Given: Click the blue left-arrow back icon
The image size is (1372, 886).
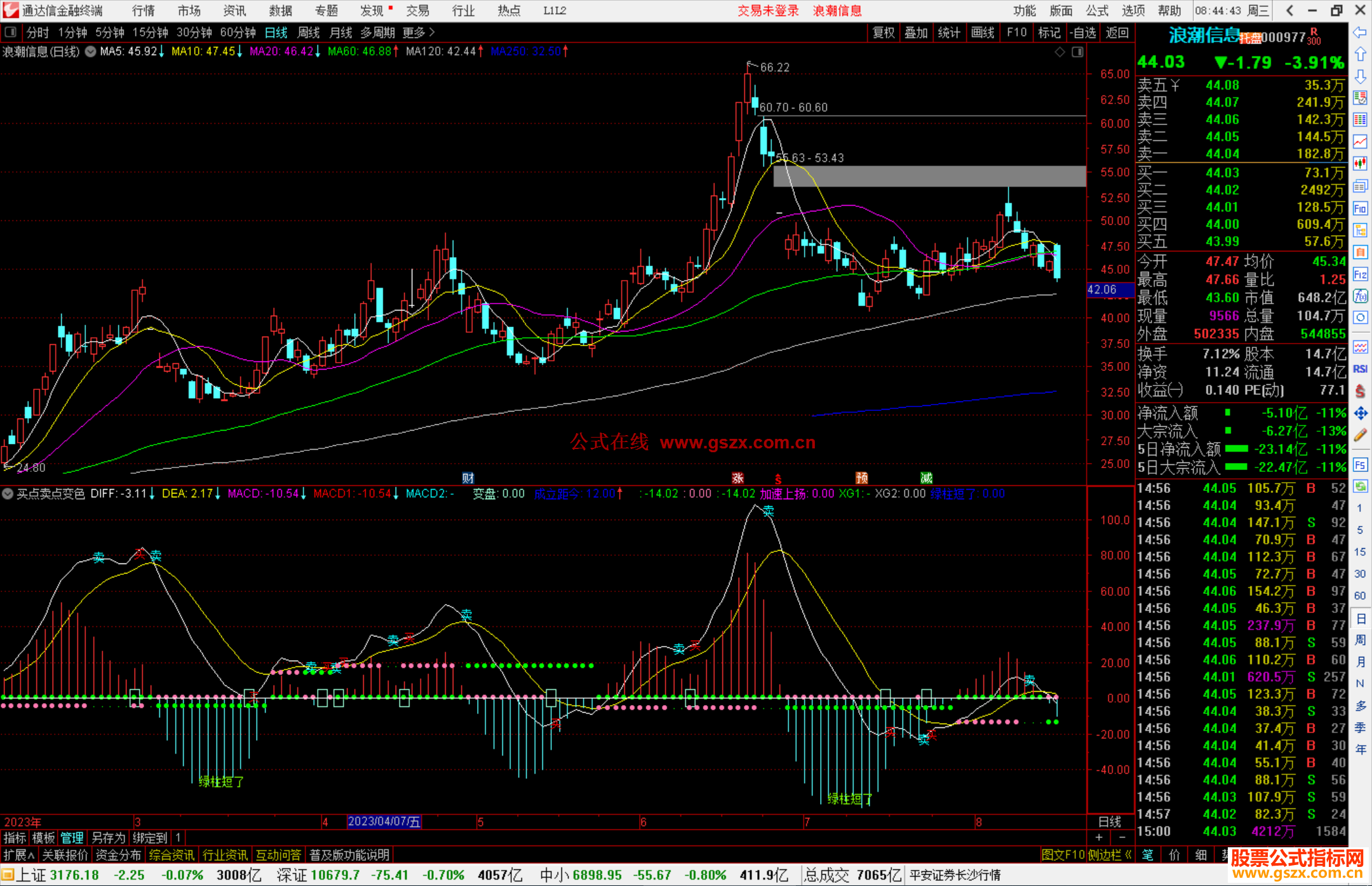Looking at the screenshot, I should pyautogui.click(x=1360, y=32).
